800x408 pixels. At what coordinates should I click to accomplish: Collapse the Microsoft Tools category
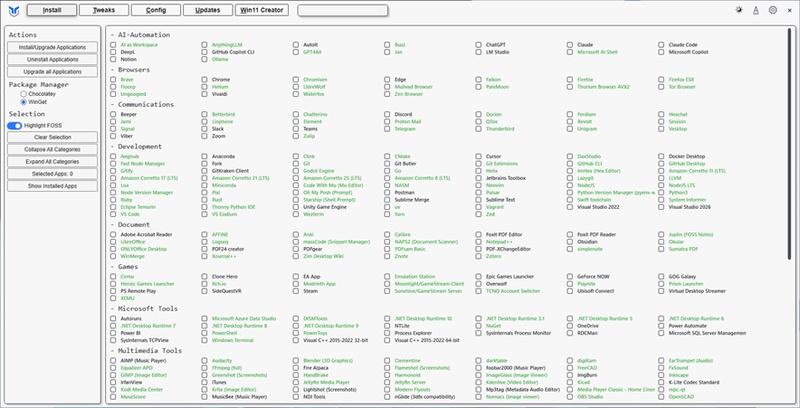pyautogui.click(x=144, y=309)
